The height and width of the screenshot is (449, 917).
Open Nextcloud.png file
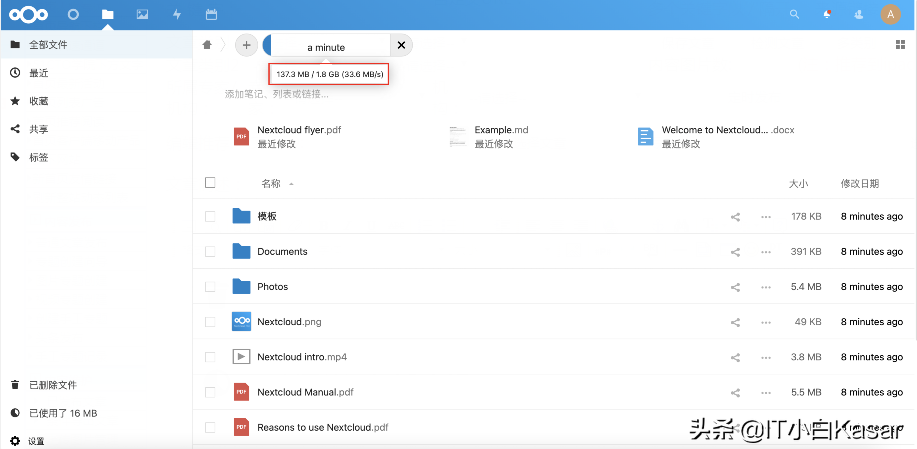pos(289,322)
